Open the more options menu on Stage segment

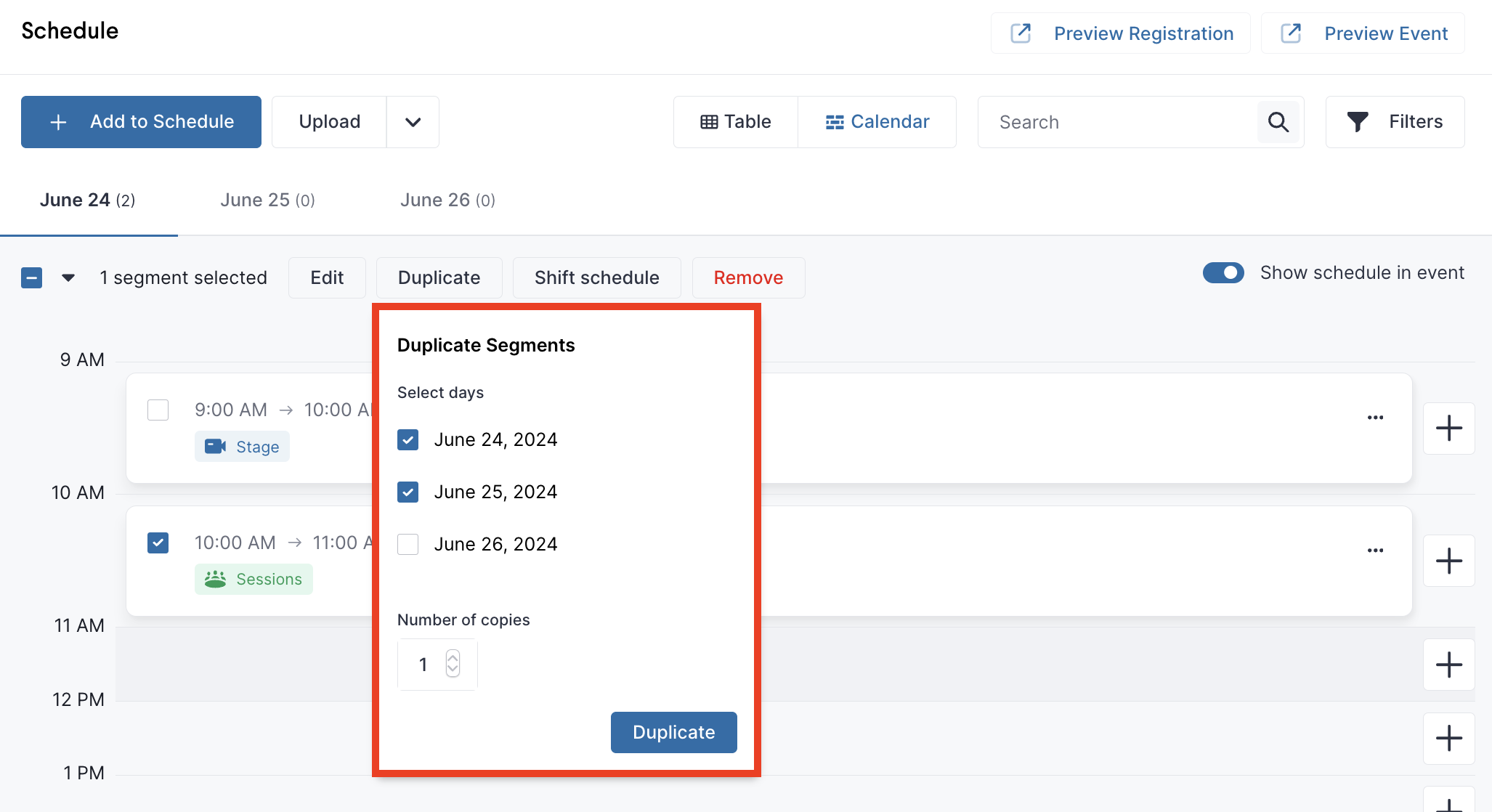click(1375, 418)
